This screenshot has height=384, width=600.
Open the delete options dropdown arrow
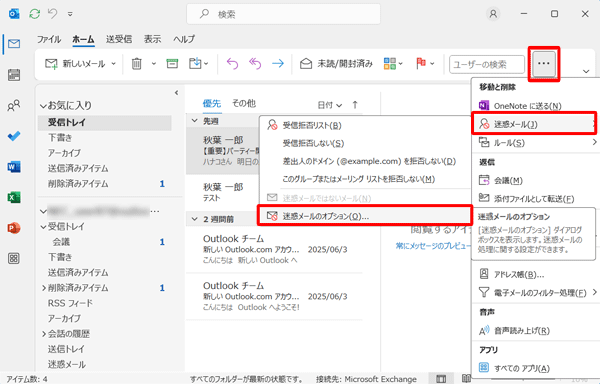154,64
